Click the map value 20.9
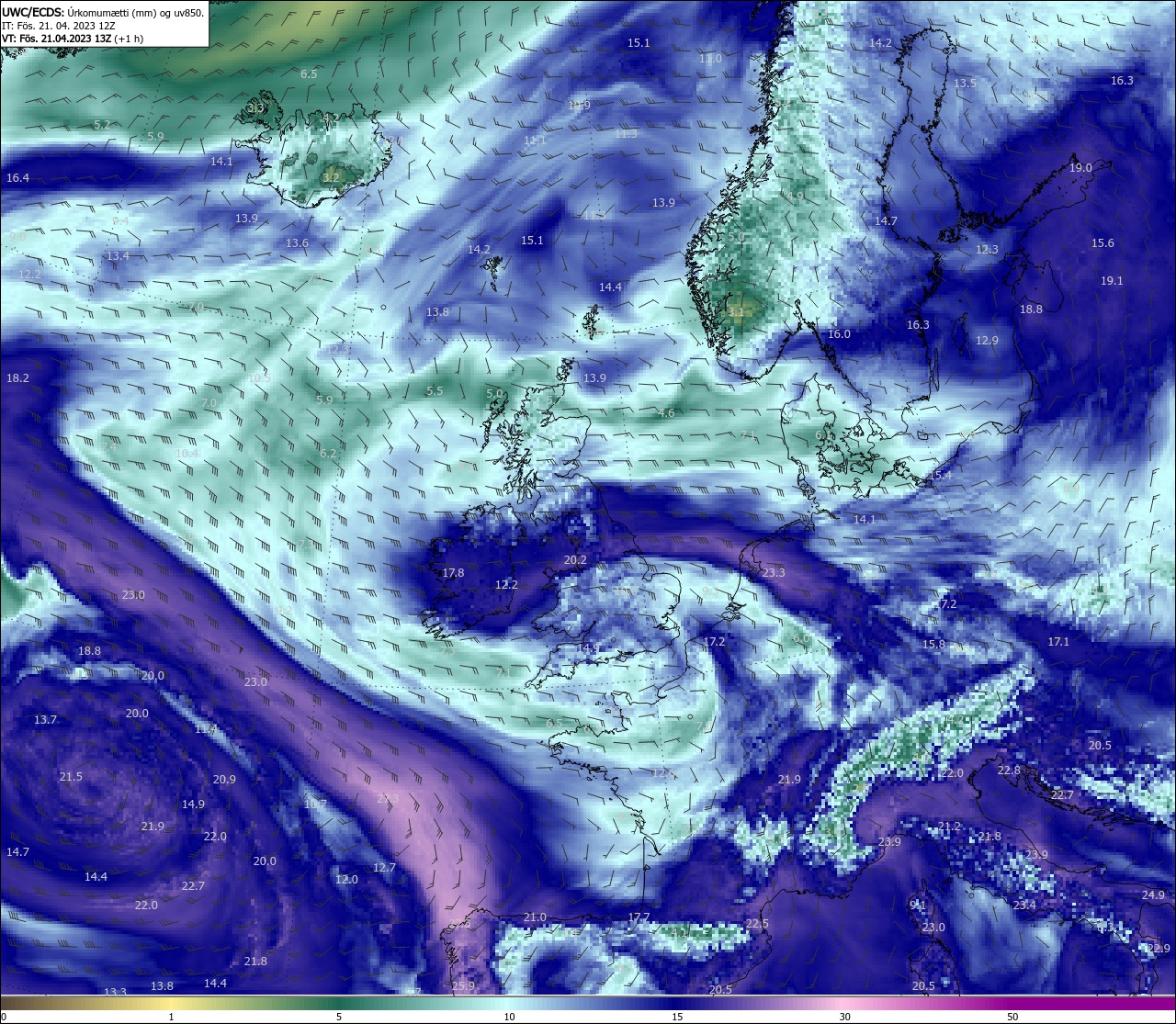Screen dimensions: 1176x1024 tap(224, 779)
